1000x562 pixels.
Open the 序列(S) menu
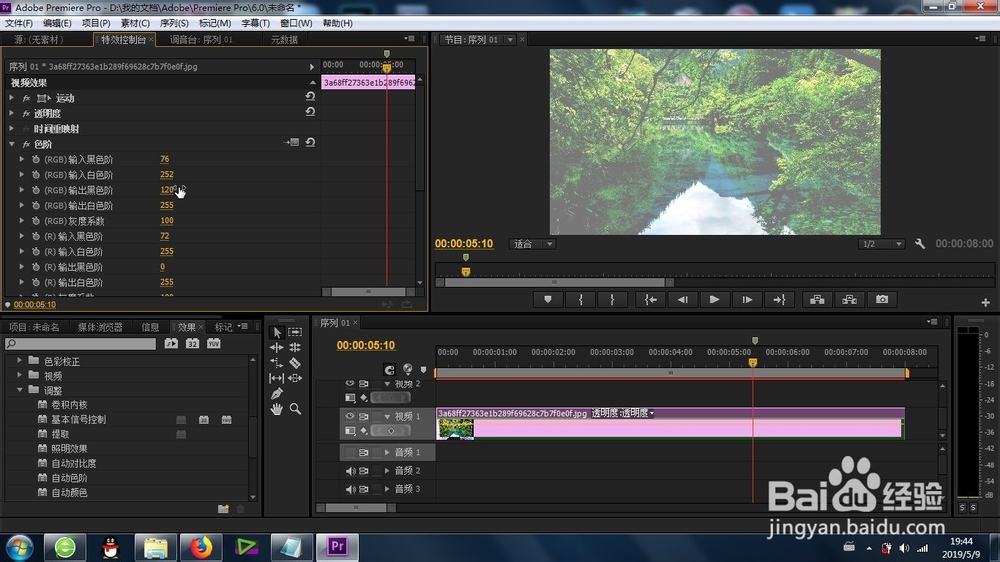[x=174, y=23]
